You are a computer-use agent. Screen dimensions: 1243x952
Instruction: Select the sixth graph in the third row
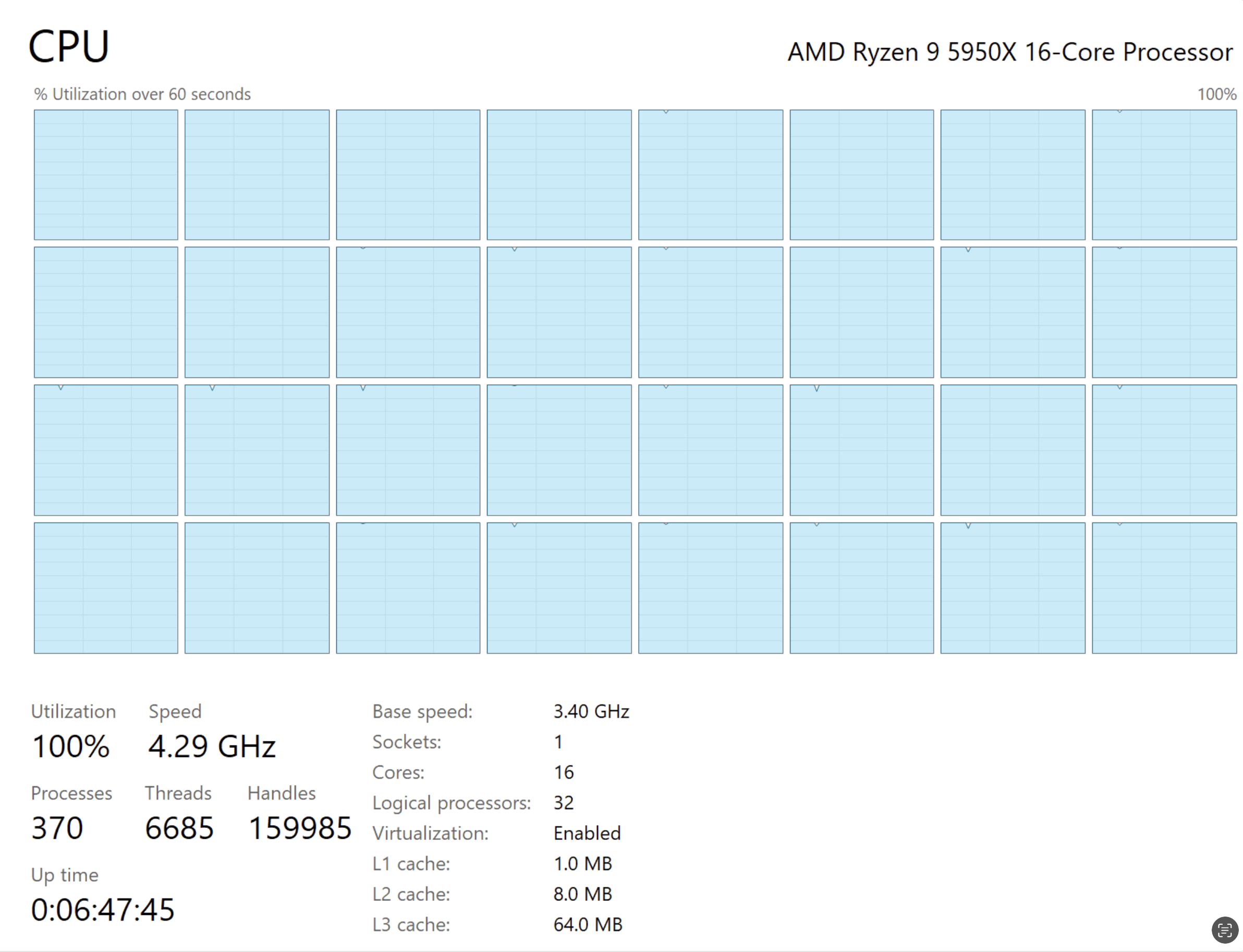pos(861,450)
